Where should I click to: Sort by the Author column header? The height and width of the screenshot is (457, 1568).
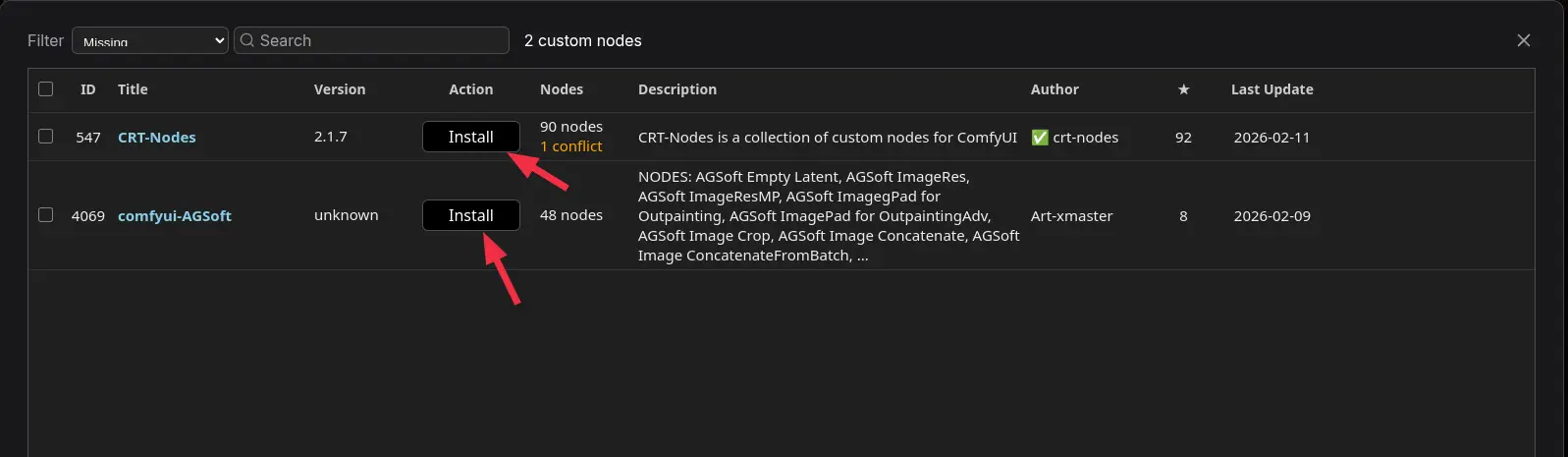(x=1054, y=89)
